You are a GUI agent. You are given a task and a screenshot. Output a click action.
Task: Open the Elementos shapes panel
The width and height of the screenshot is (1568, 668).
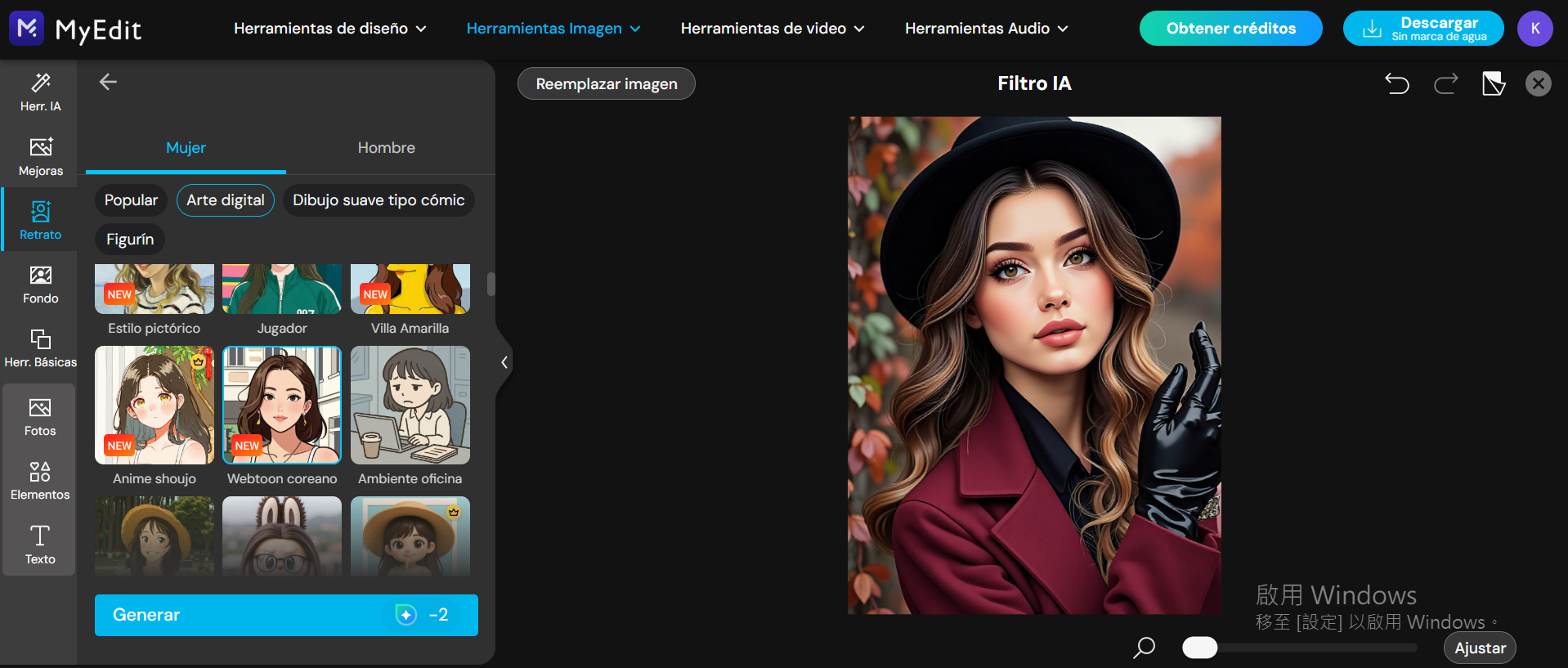[x=40, y=480]
